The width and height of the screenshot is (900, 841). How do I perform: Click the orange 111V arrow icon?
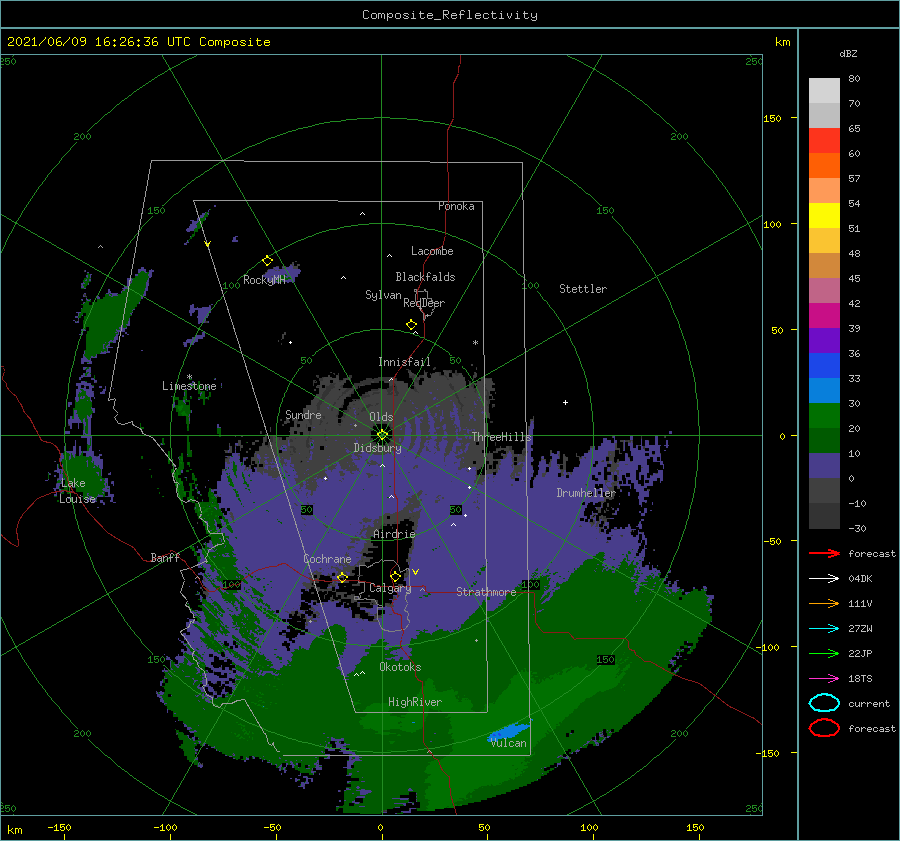824,603
